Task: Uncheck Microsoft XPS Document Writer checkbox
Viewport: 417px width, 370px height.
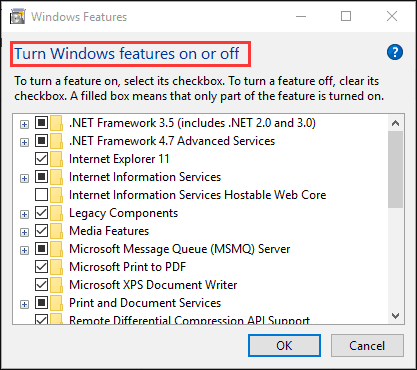Action: tap(42, 285)
